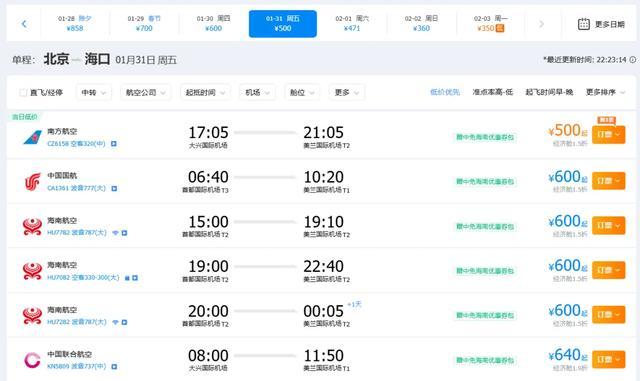Screen dimensions: 640x381
Task: Expand the 起抵时间 filter dropdown
Action: pyautogui.click(x=205, y=93)
